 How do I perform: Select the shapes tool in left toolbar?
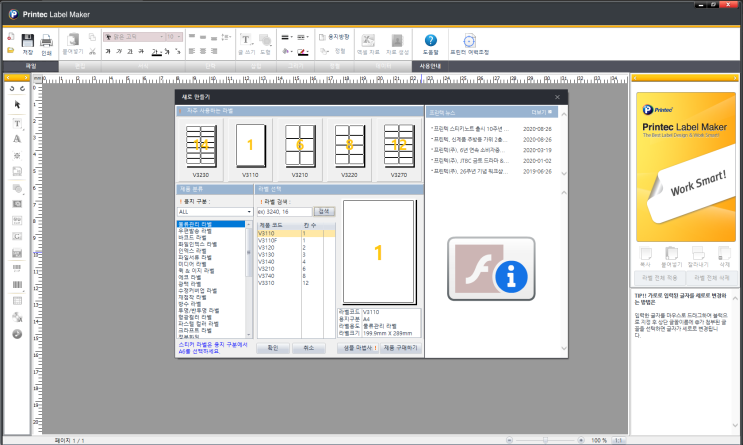pos(17,189)
